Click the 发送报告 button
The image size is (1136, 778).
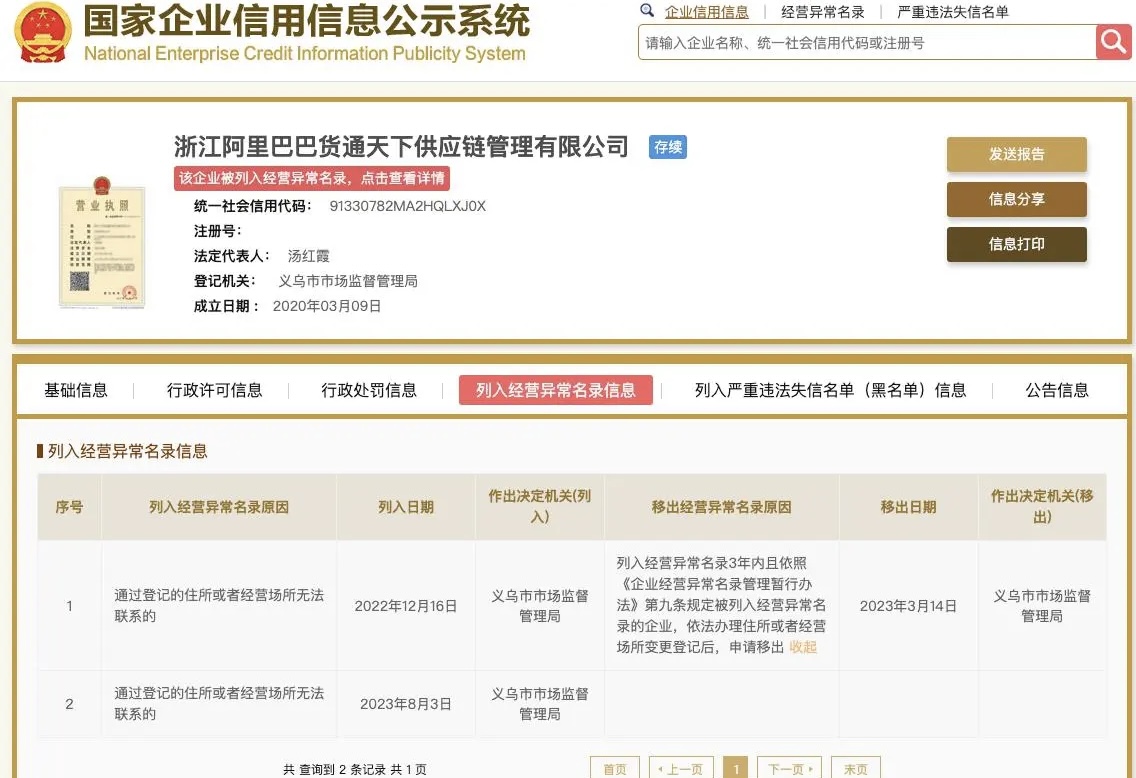1016,154
